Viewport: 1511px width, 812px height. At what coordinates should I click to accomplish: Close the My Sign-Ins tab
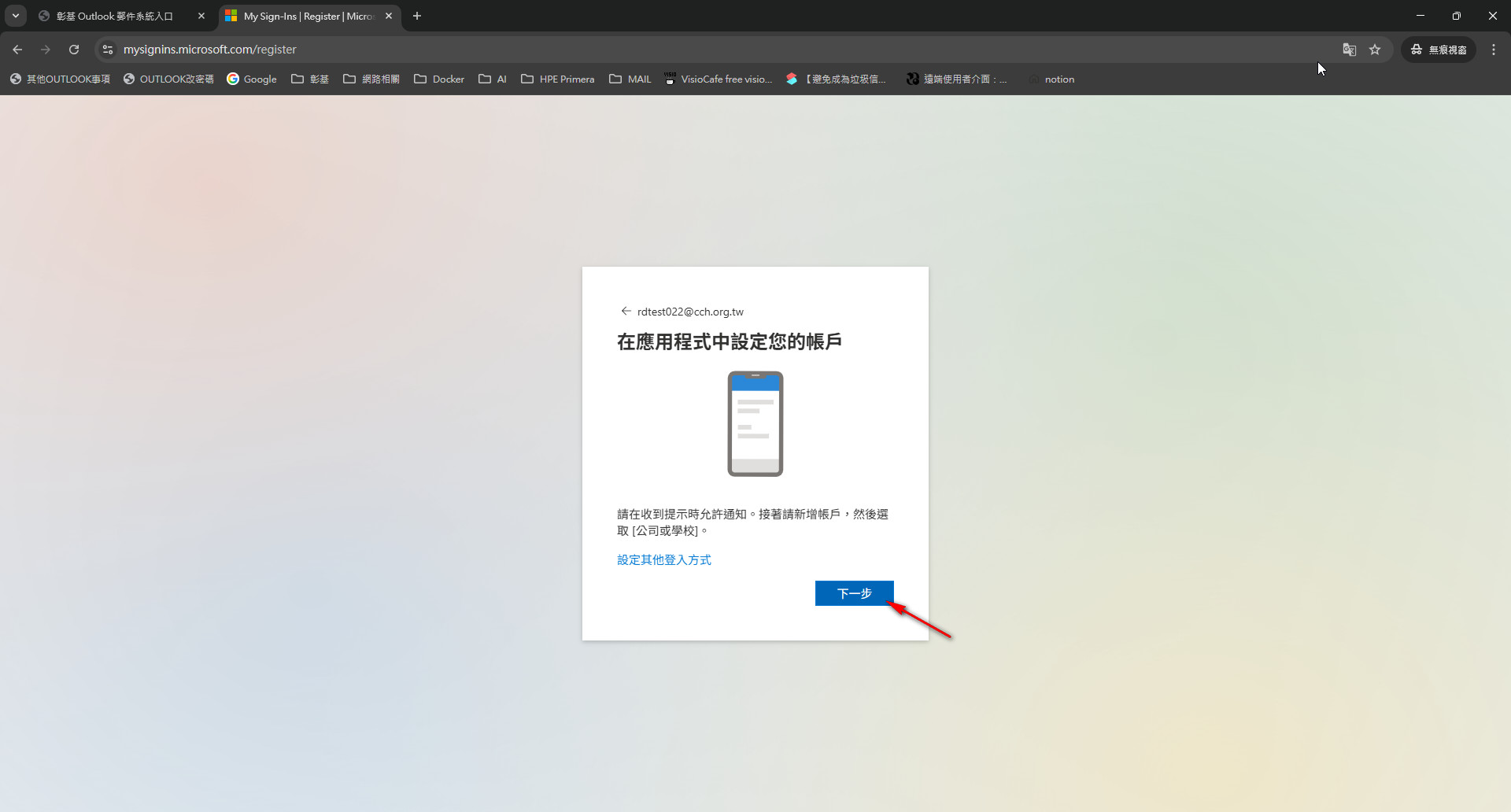click(389, 16)
